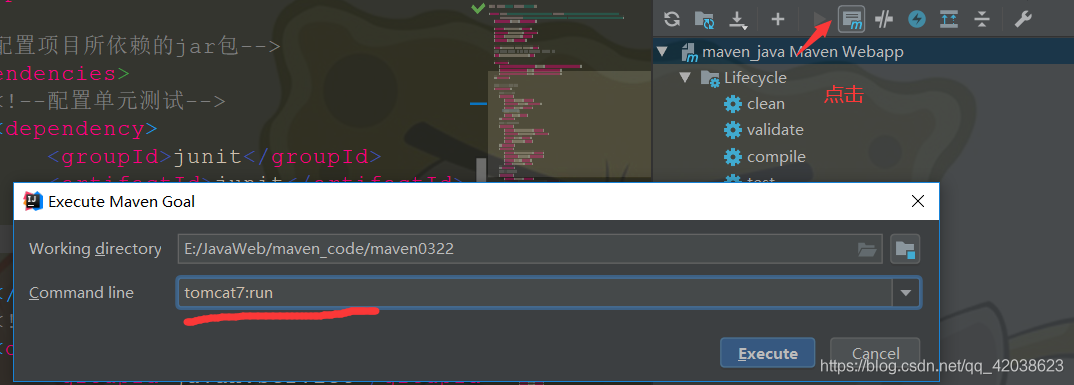The image size is (1074, 385).
Task: Add a Maven project with plus icon
Action: pyautogui.click(x=777, y=19)
